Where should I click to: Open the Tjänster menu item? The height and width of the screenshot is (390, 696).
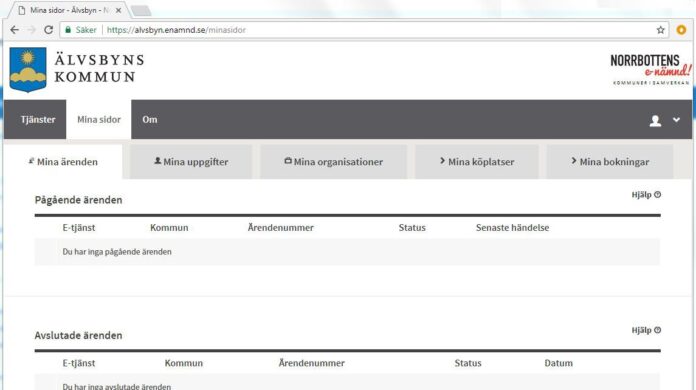coord(38,119)
